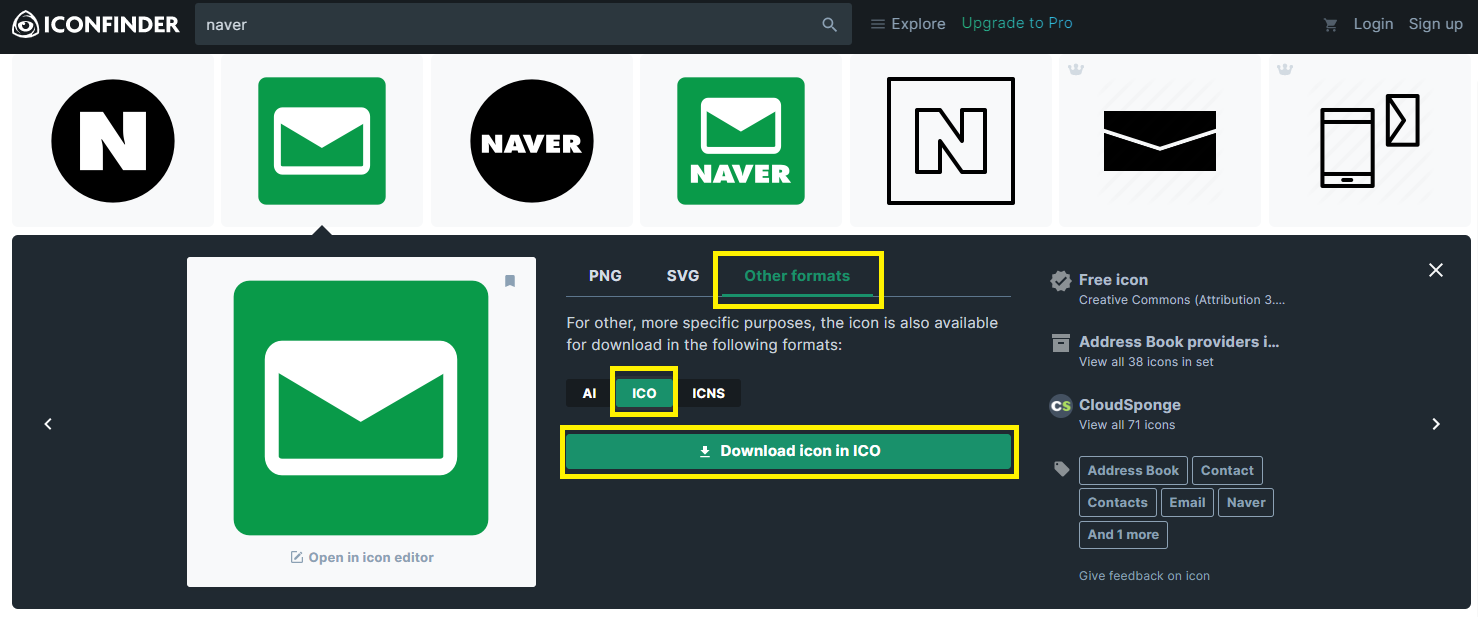This screenshot has height=617, width=1478.
Task: Open the shopping cart icon
Action: click(x=1330, y=25)
